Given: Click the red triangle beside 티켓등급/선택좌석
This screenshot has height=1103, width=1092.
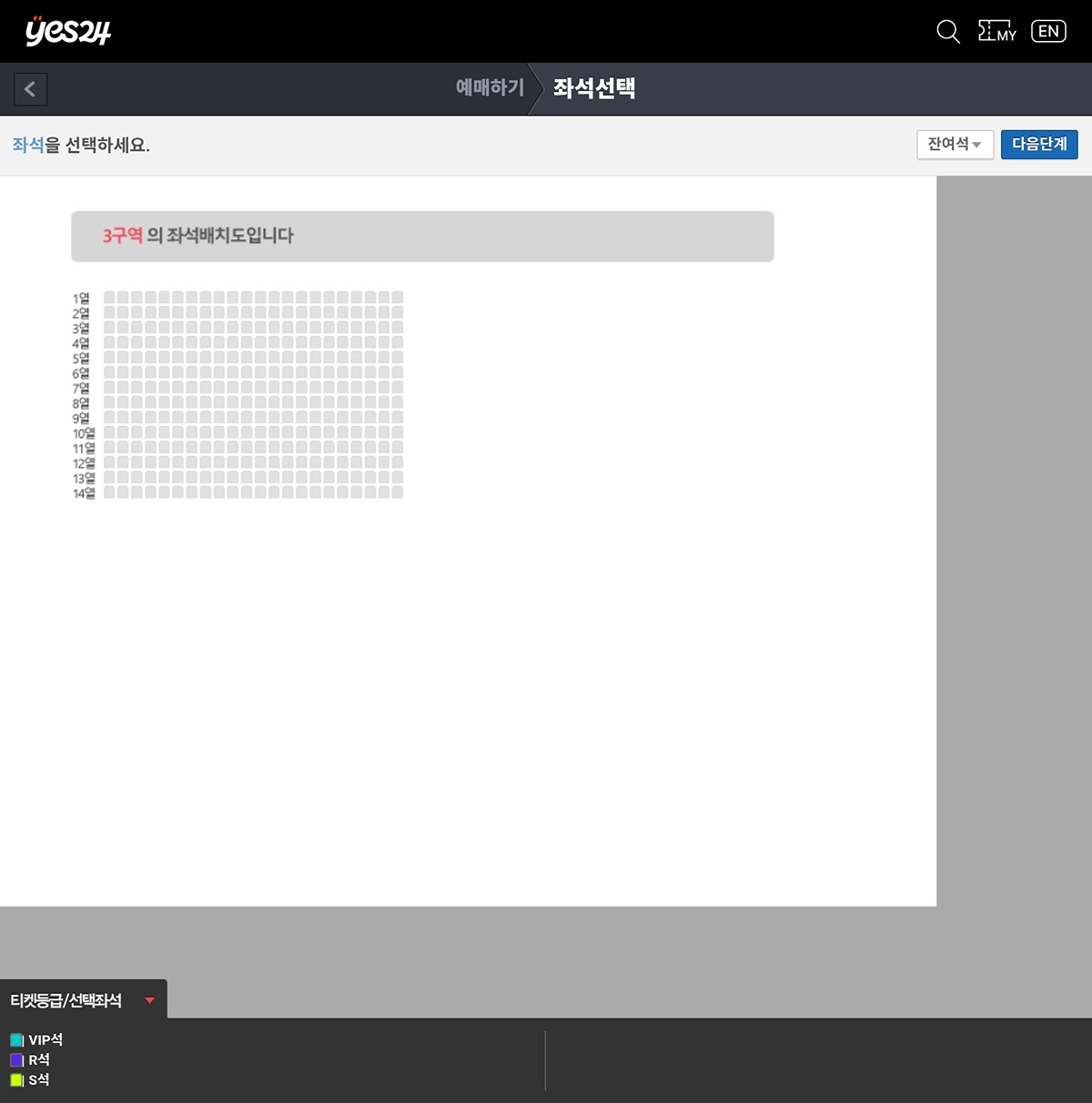Looking at the screenshot, I should click(x=150, y=1000).
